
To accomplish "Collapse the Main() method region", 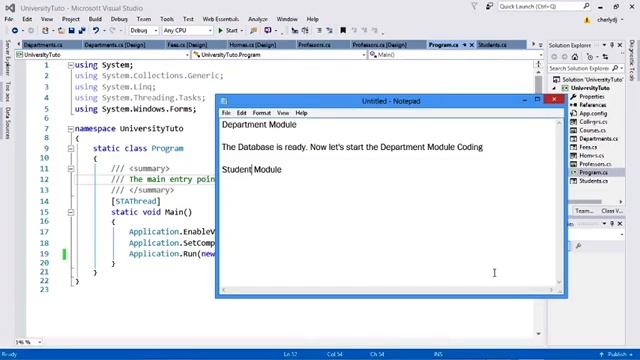I will [71, 212].
